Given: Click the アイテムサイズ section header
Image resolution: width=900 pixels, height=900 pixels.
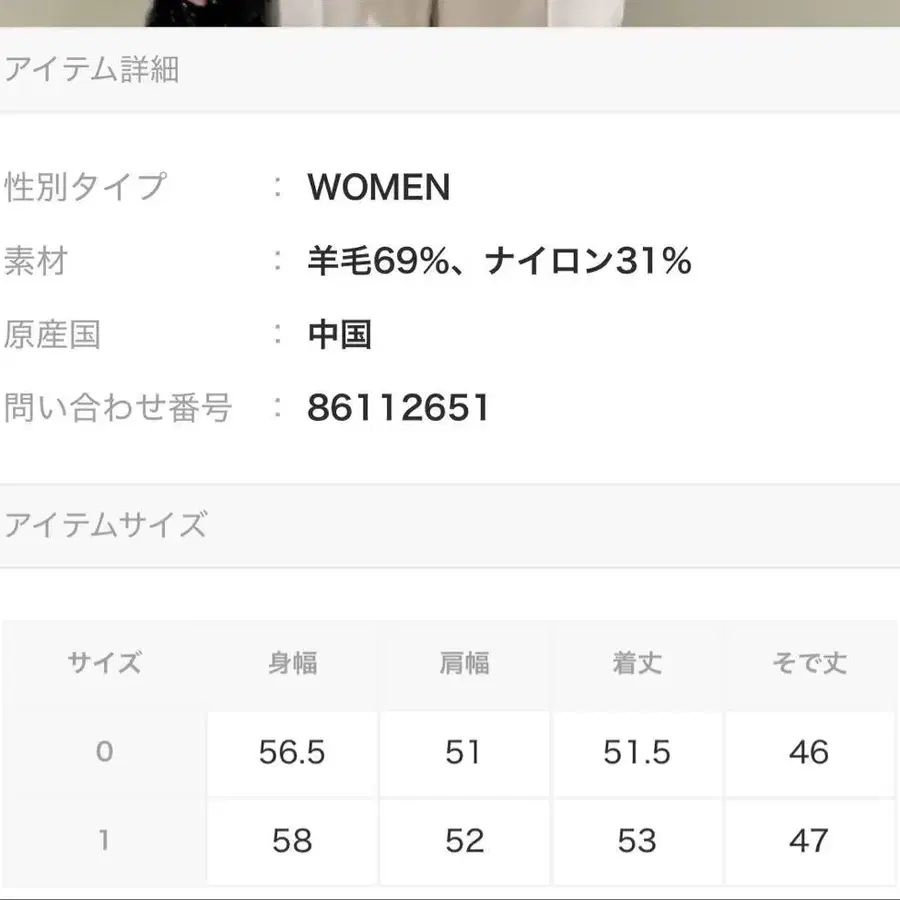Looking at the screenshot, I should (106, 525).
